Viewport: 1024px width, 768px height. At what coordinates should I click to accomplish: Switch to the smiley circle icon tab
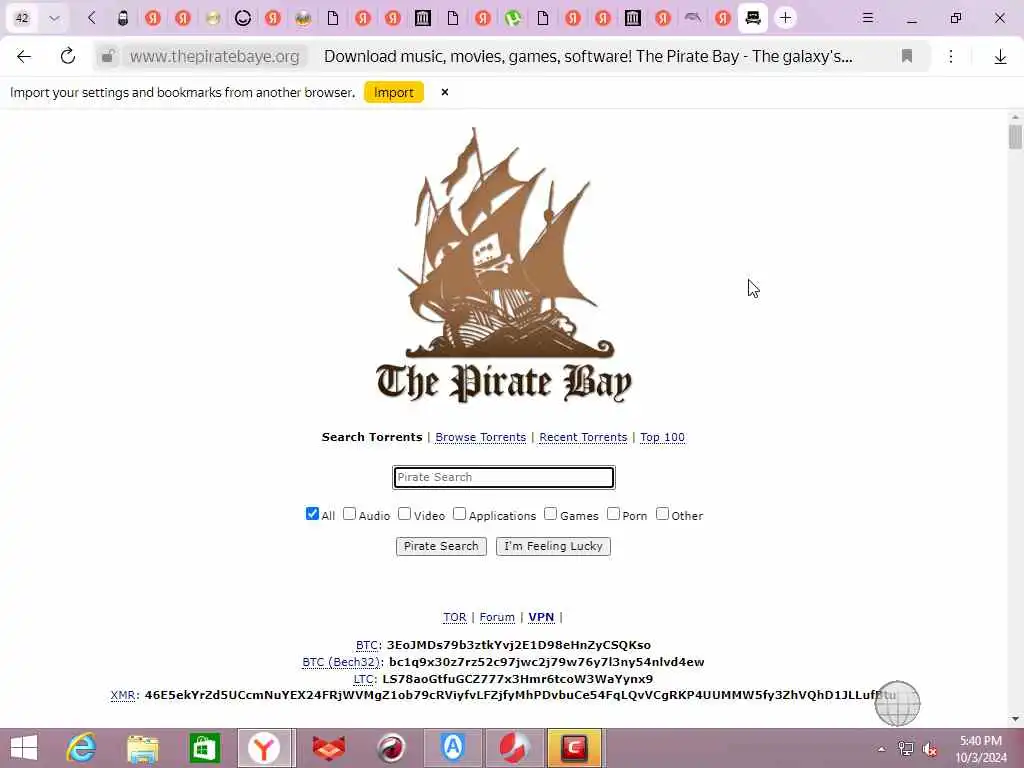243,18
